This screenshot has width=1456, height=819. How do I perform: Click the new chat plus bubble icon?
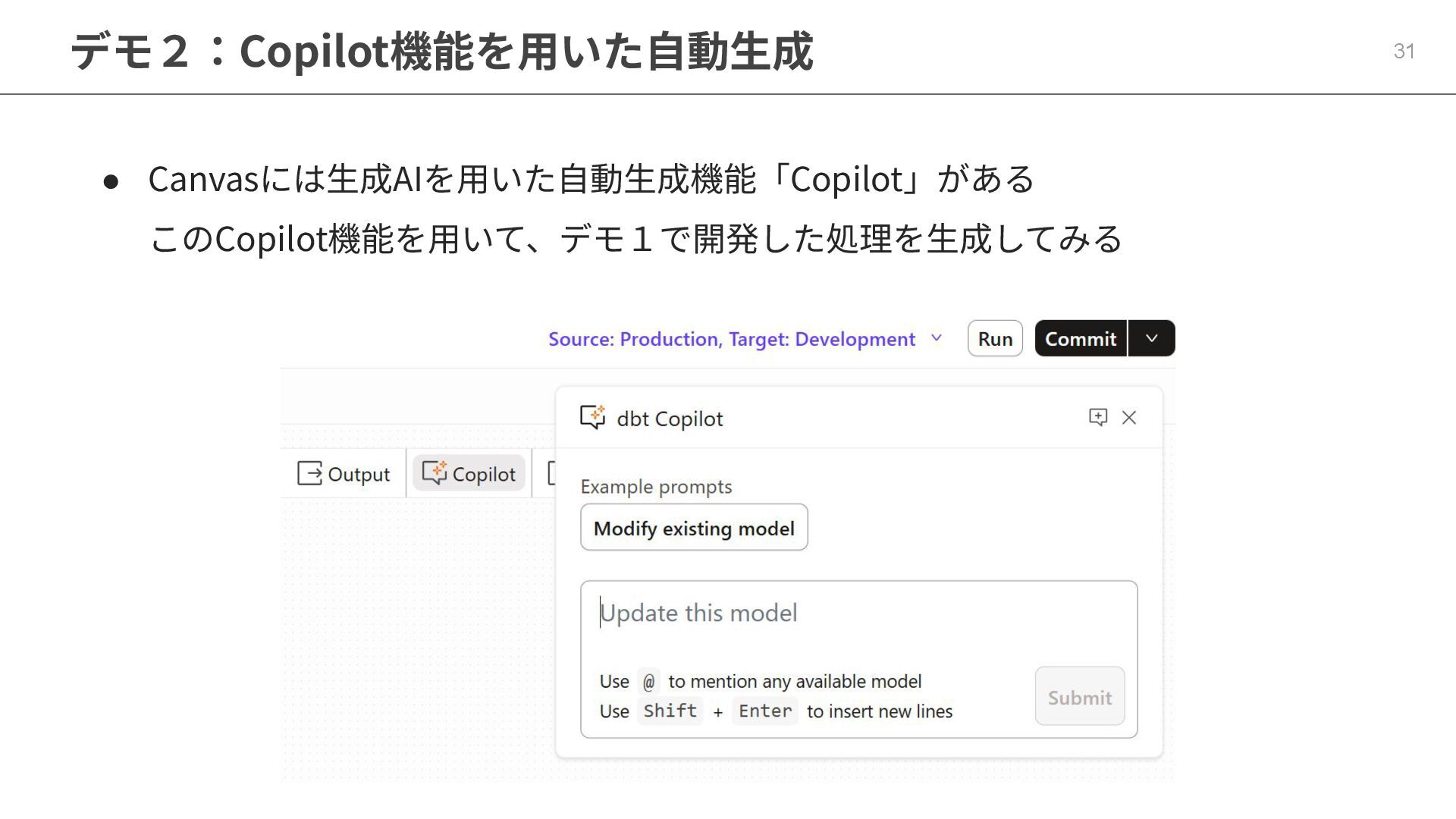click(x=1097, y=417)
